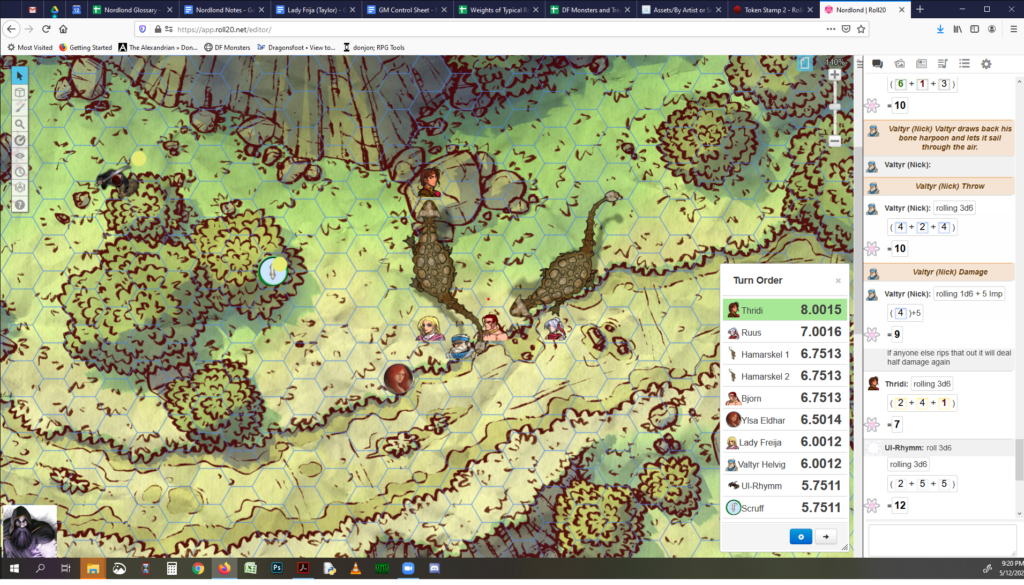Select Thridi in the turn order
Screen dimensions: 1024x585
pos(785,310)
